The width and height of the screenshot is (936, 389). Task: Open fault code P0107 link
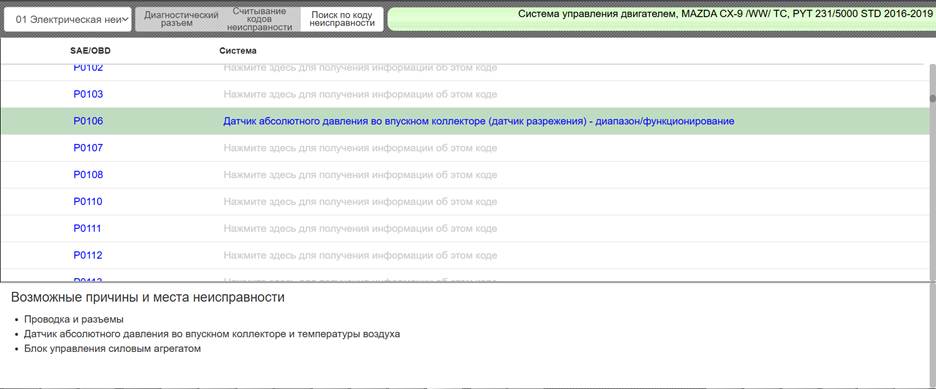tap(88, 148)
